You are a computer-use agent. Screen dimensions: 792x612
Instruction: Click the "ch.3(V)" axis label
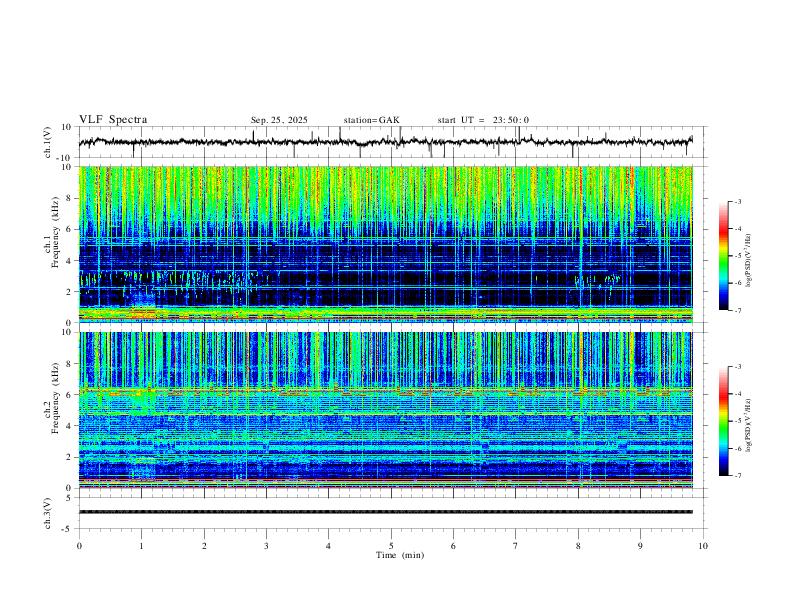pyautogui.click(x=47, y=513)
